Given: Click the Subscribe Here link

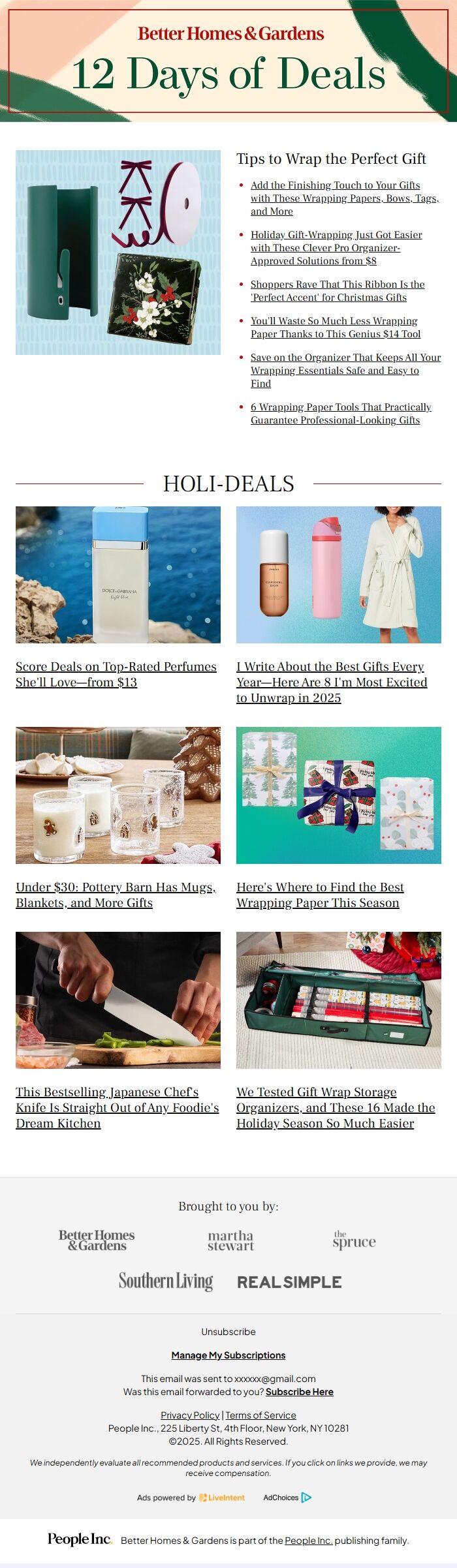Looking at the screenshot, I should coord(300,1392).
